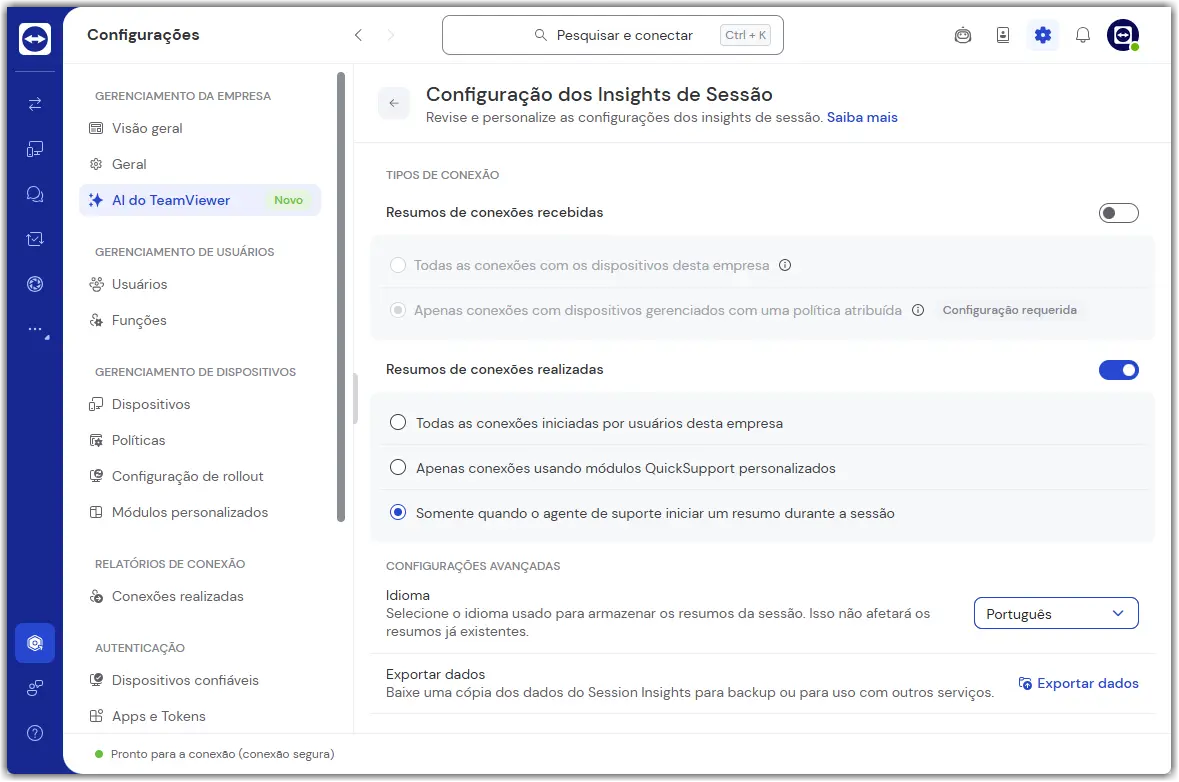Open 'Usuários' menu item
The height and width of the screenshot is (782, 1179).
[x=200, y=284]
